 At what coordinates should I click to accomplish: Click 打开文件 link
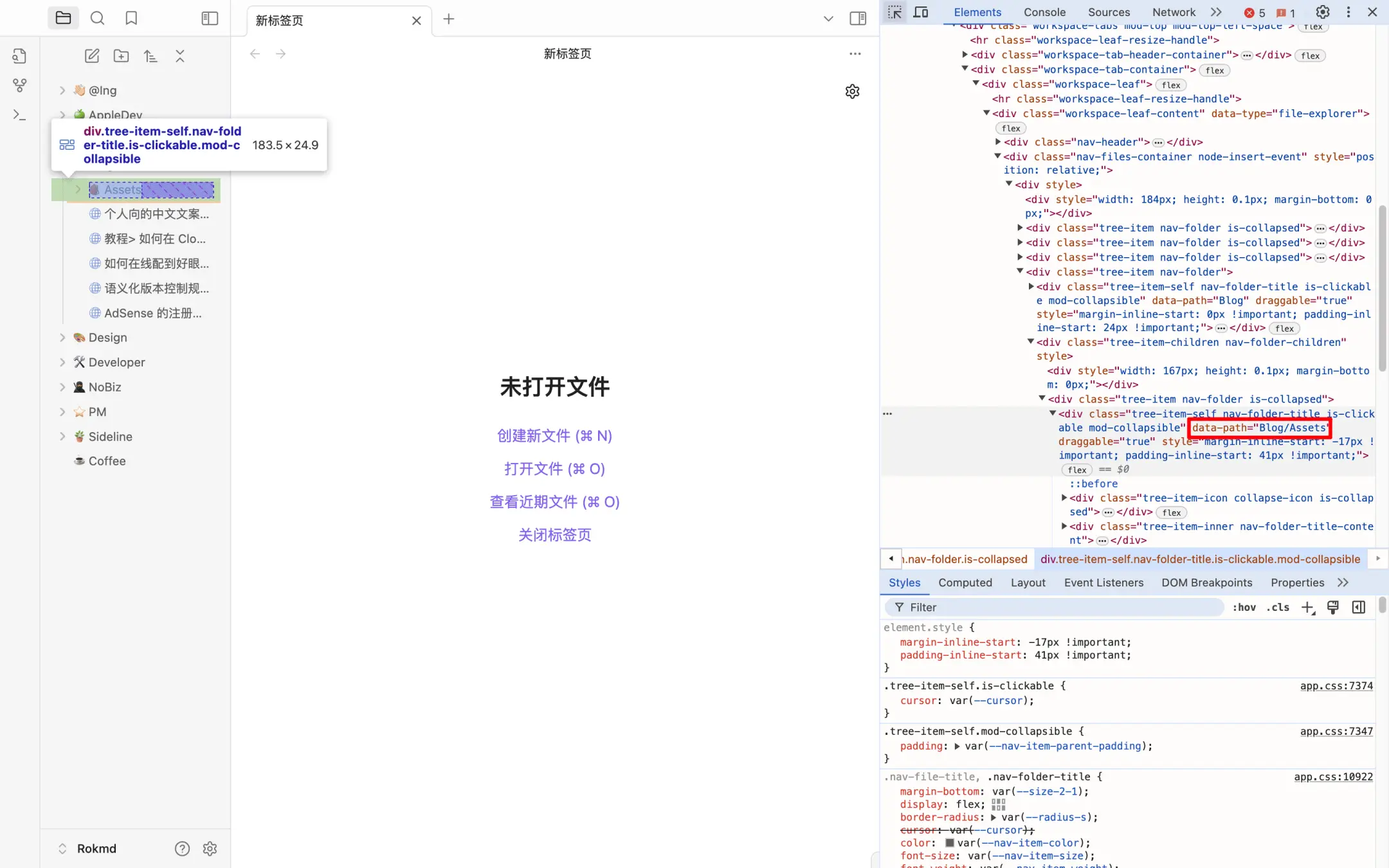pos(554,469)
